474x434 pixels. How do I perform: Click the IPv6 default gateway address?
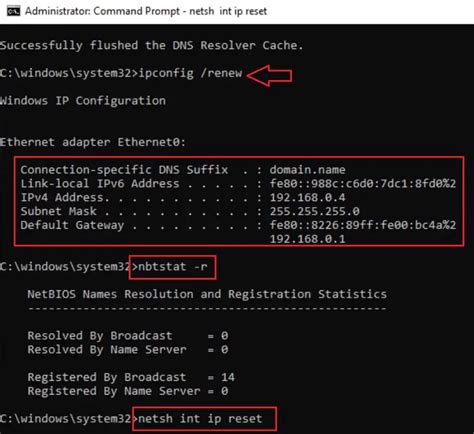363,225
